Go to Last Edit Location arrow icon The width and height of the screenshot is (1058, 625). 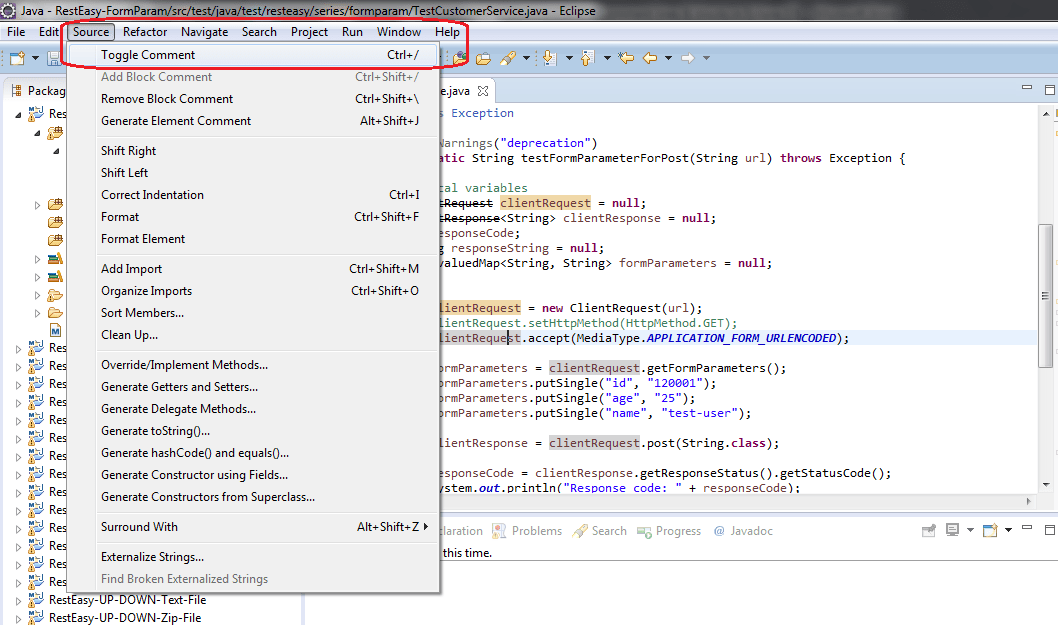[x=626, y=58]
